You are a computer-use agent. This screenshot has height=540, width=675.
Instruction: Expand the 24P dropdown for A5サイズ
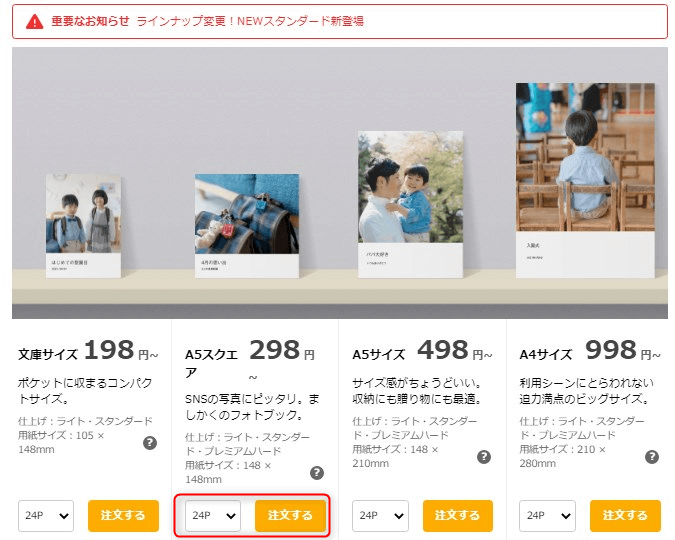pos(380,515)
